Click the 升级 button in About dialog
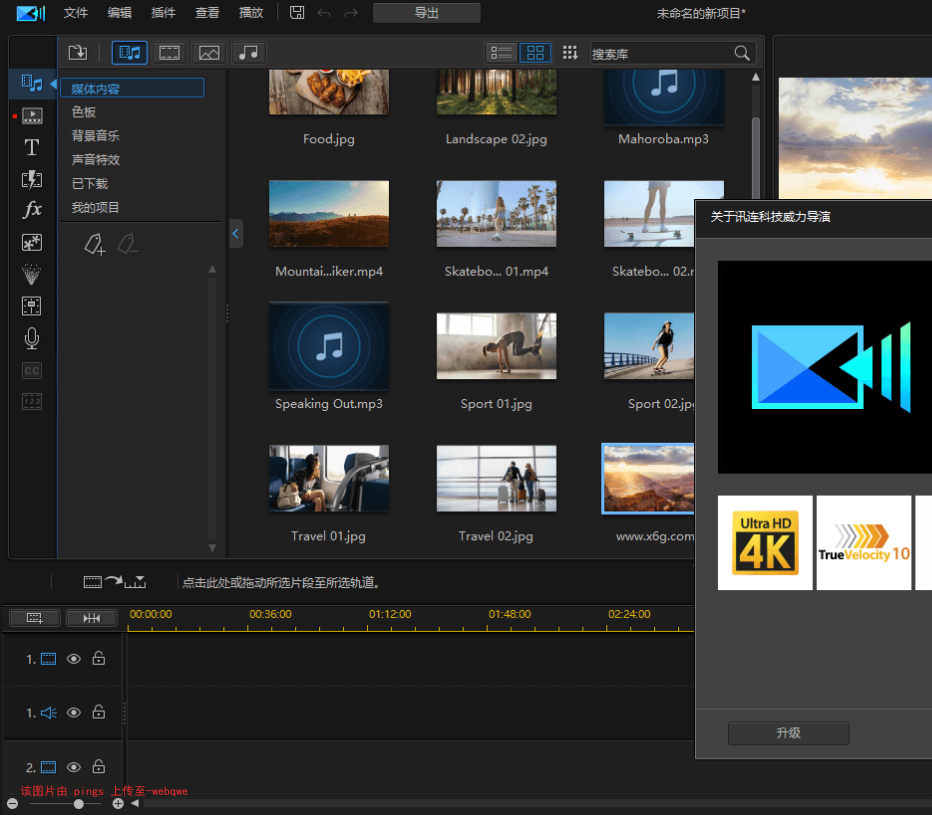 (x=788, y=733)
